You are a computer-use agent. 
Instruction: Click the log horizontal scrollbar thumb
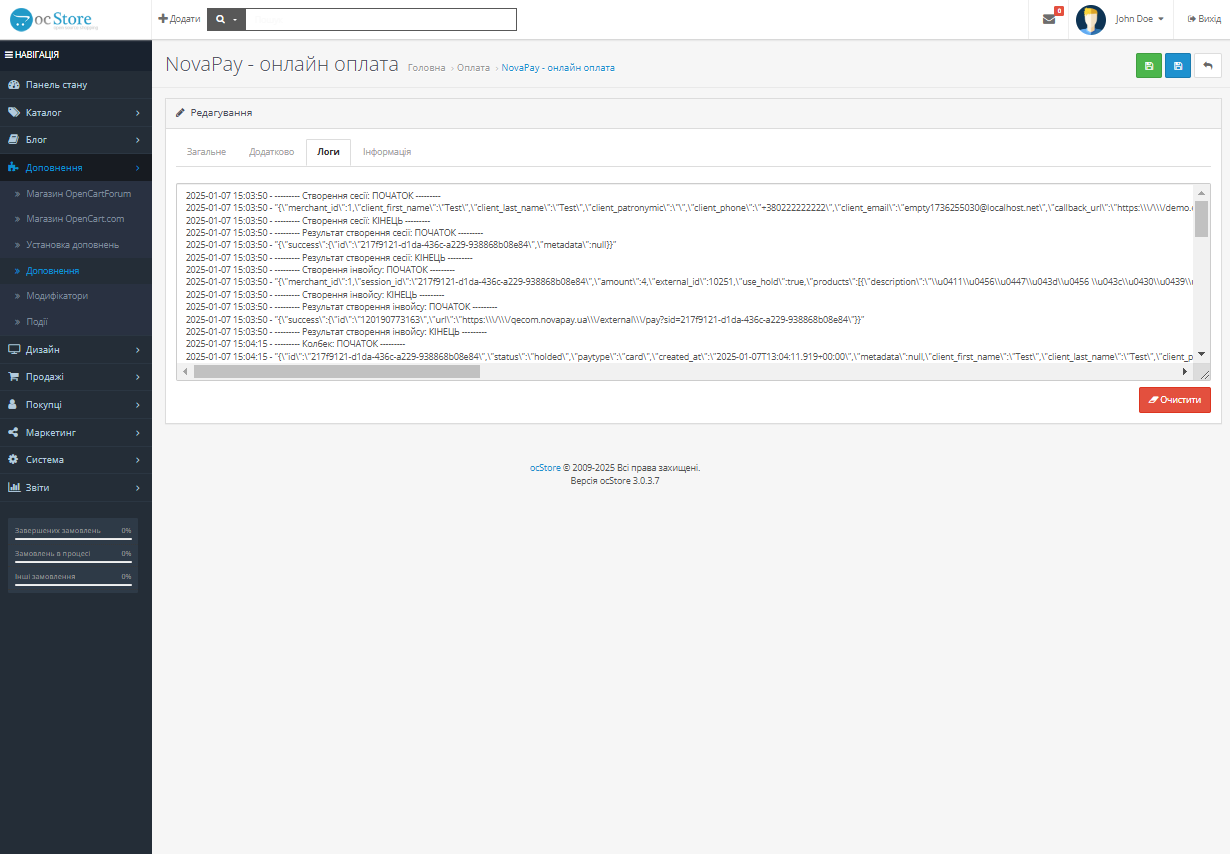click(337, 372)
